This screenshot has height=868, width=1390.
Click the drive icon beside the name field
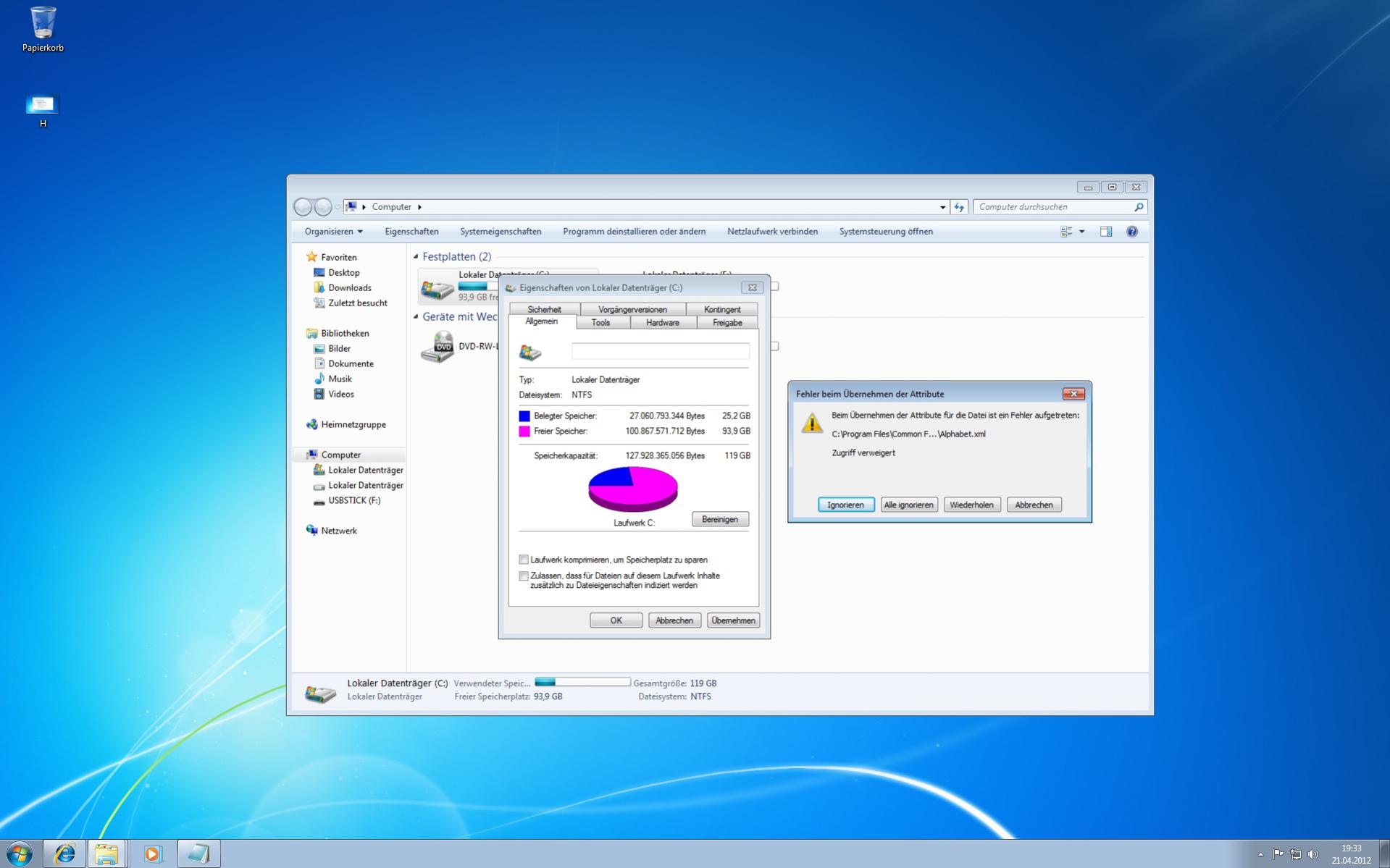pos(530,353)
